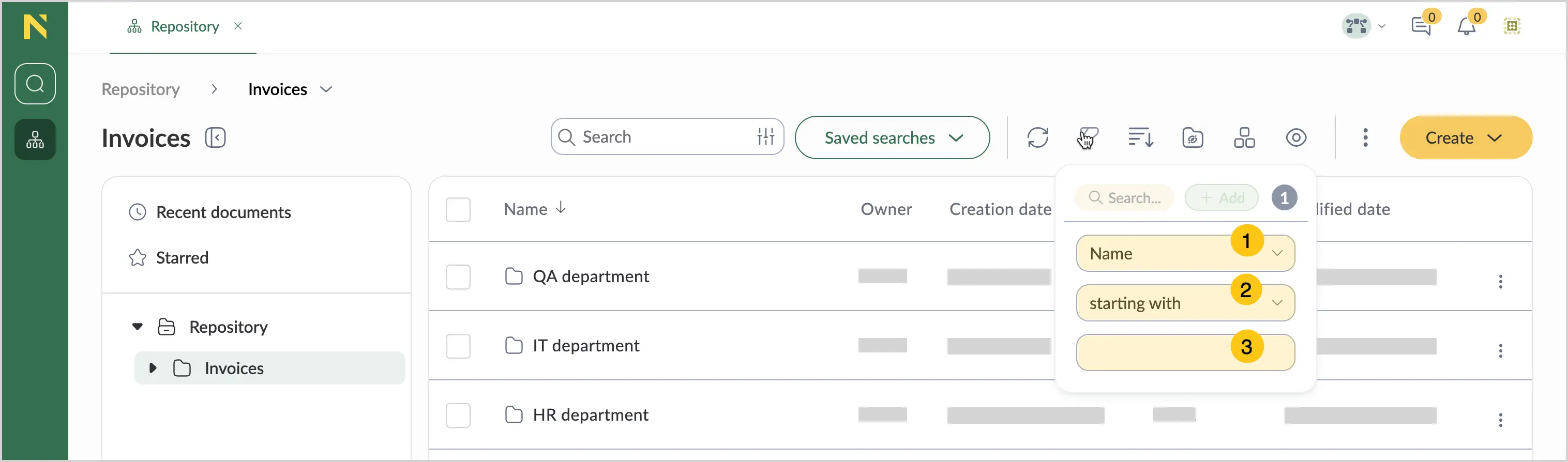The width and height of the screenshot is (1568, 462).
Task: Click the empty filter value field
Action: coord(1185,352)
